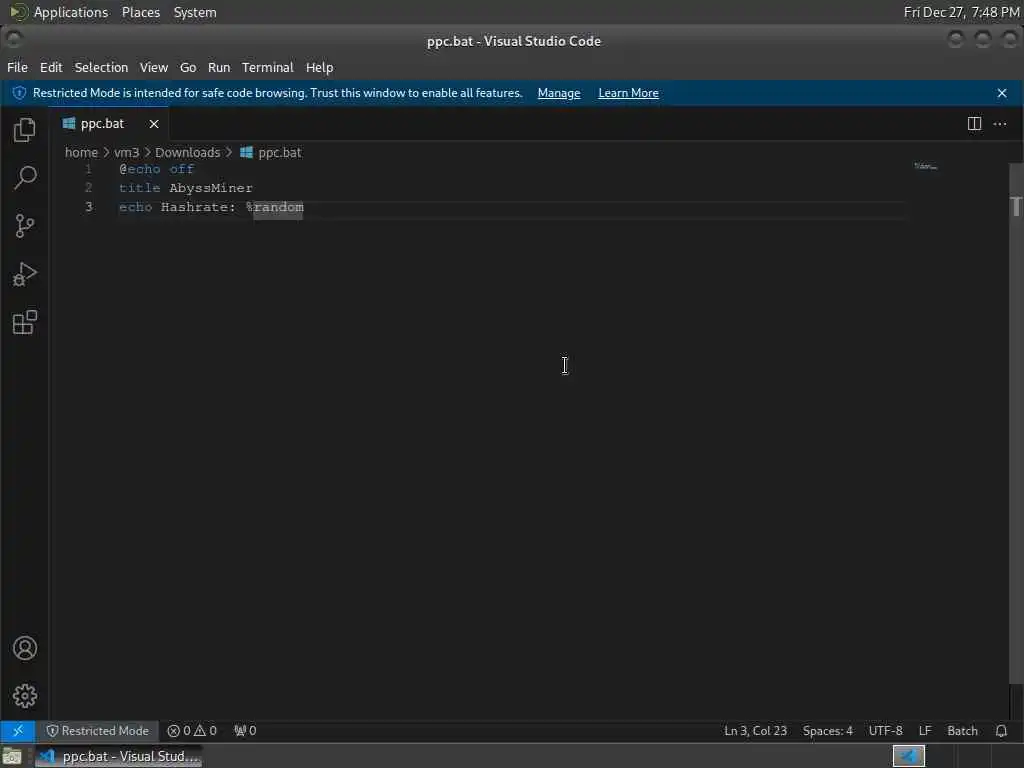Click the Learn More link
The width and height of the screenshot is (1024, 768).
[x=628, y=93]
